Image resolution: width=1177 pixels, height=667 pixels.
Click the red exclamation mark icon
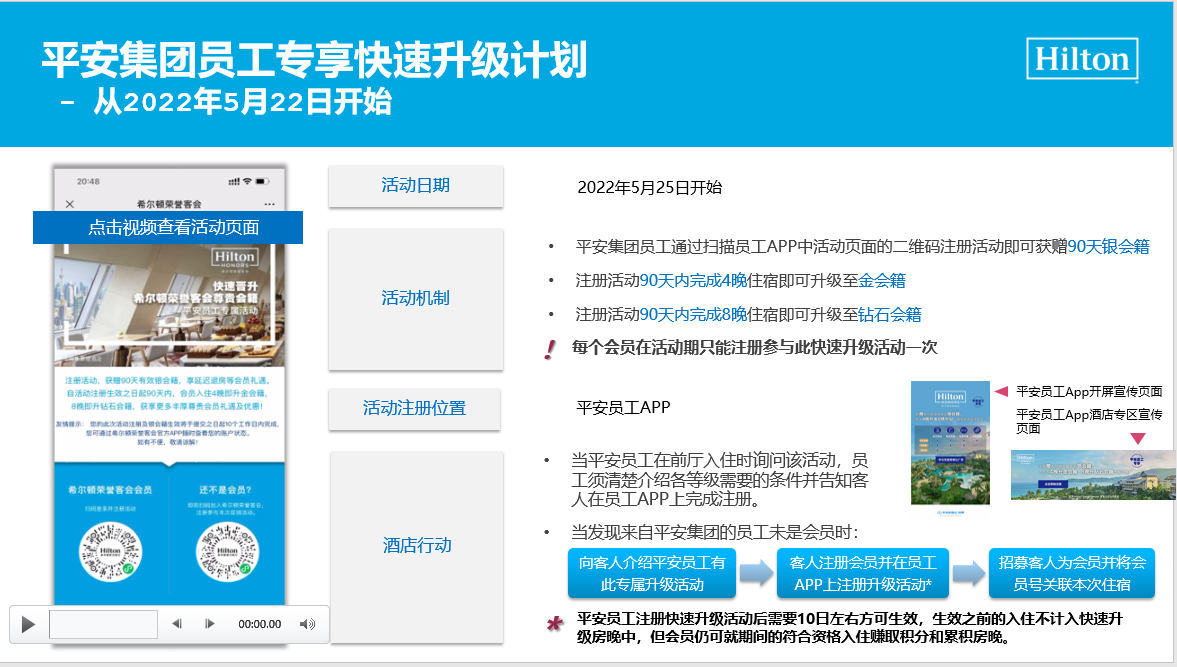[550, 350]
